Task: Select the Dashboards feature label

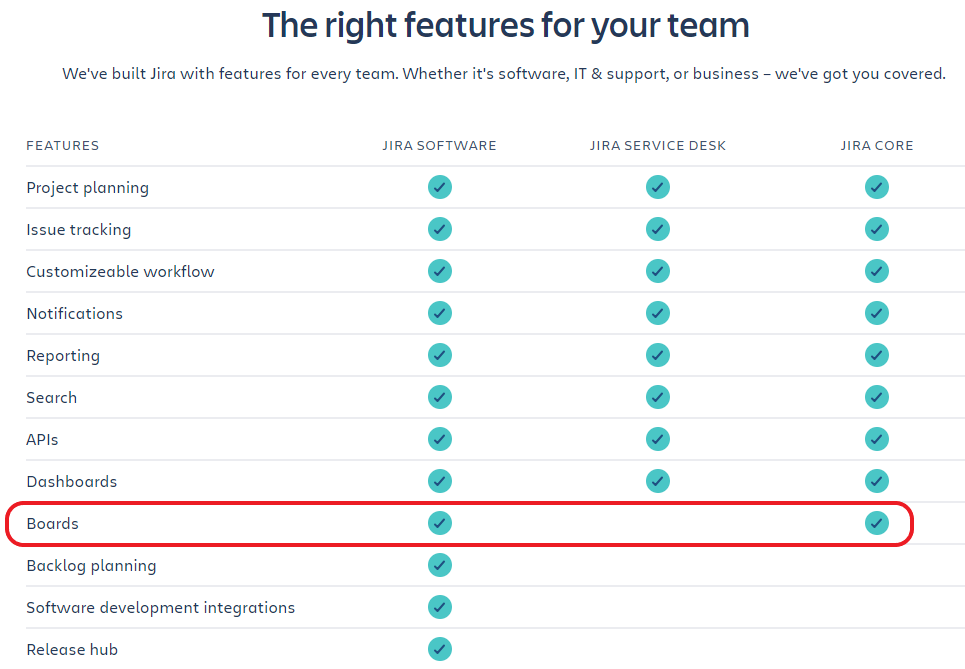Action: 71,481
